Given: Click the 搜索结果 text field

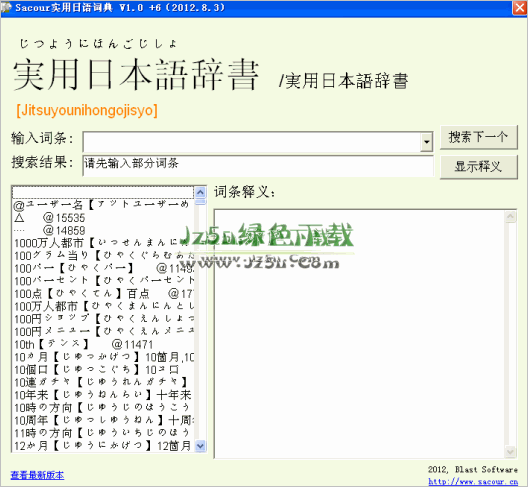Looking at the screenshot, I should coord(258,165).
